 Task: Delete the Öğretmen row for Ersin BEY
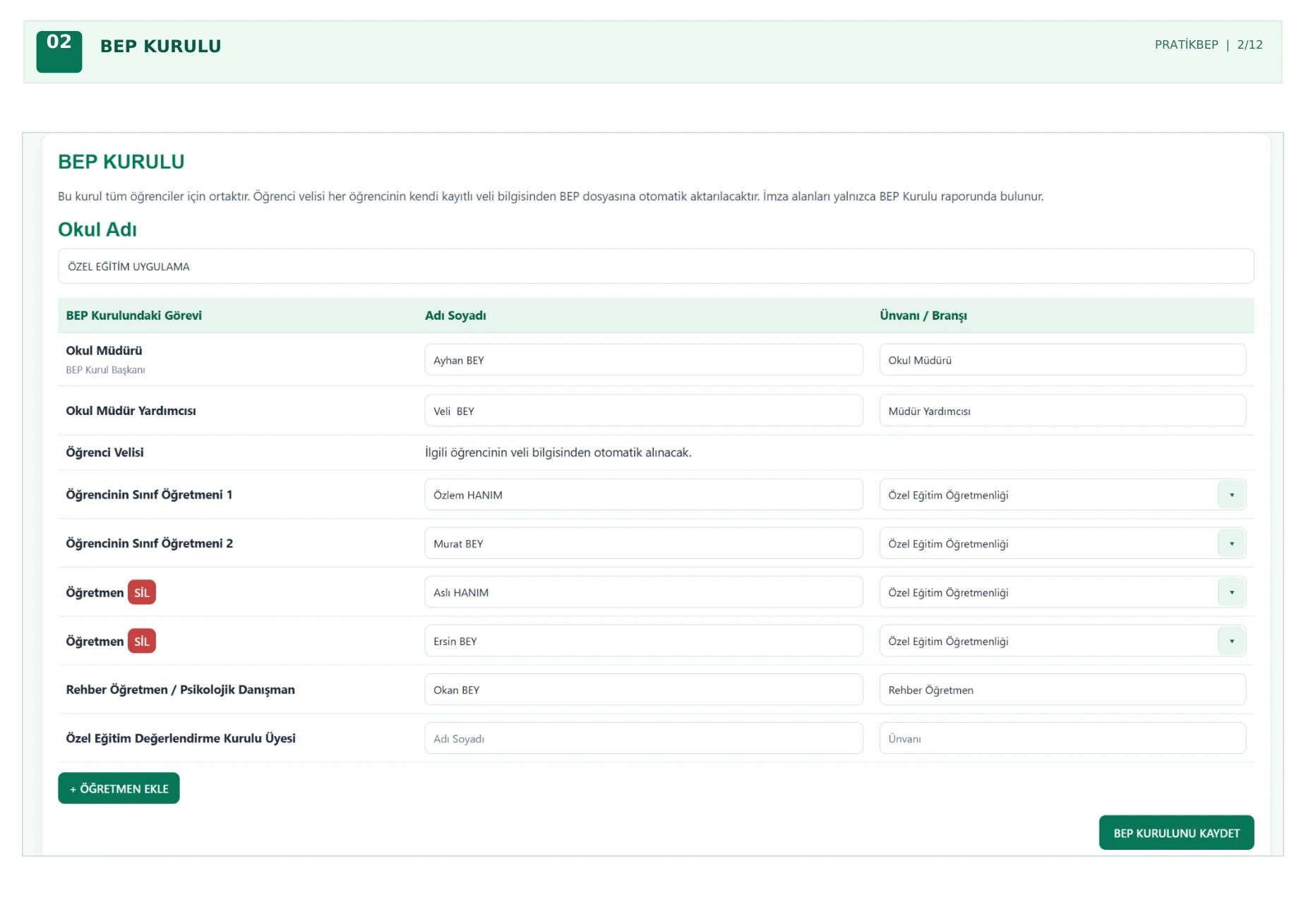142,641
